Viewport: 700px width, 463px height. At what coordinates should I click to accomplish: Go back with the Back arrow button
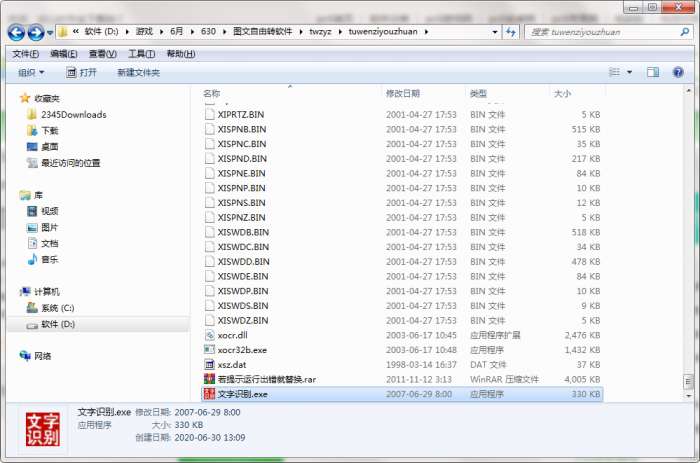(x=16, y=33)
